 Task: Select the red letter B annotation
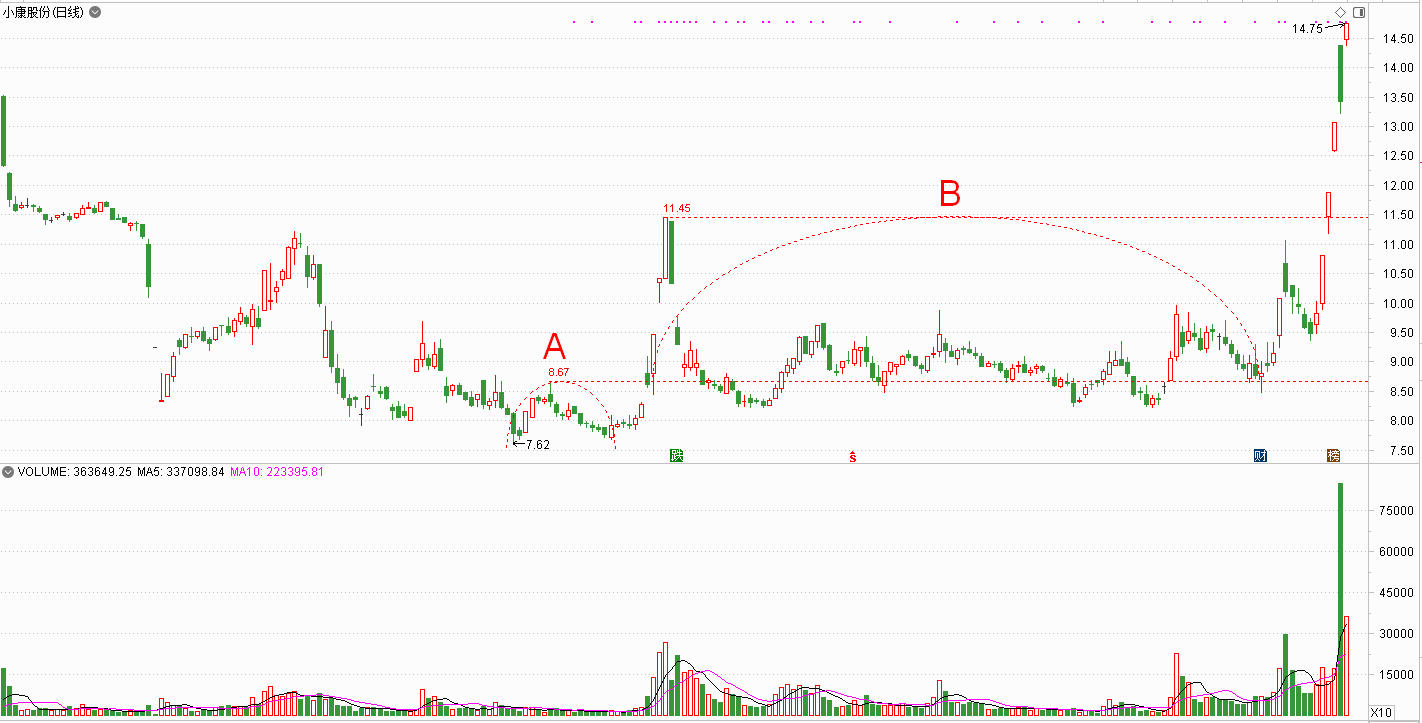coord(949,192)
